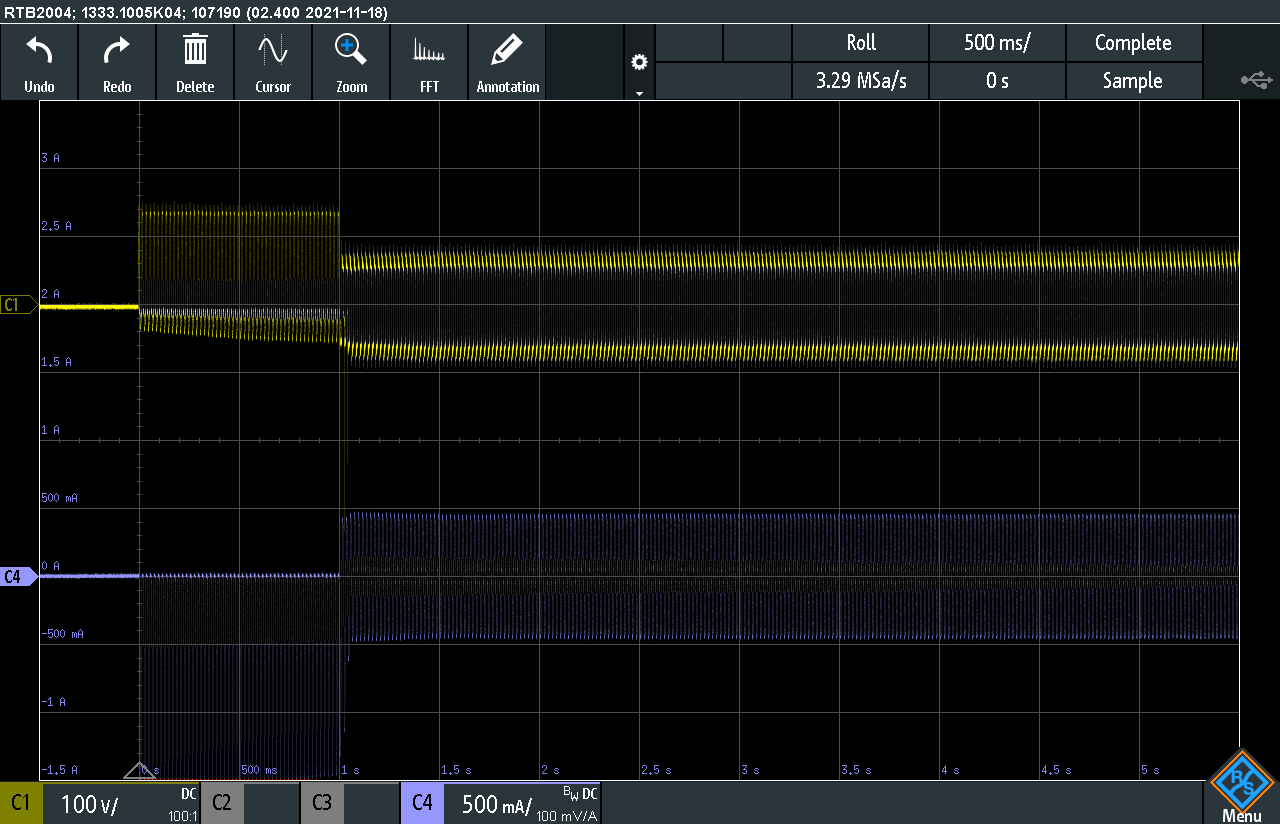The image size is (1280, 824).
Task: Open the settings gear icon
Action: tap(639, 60)
